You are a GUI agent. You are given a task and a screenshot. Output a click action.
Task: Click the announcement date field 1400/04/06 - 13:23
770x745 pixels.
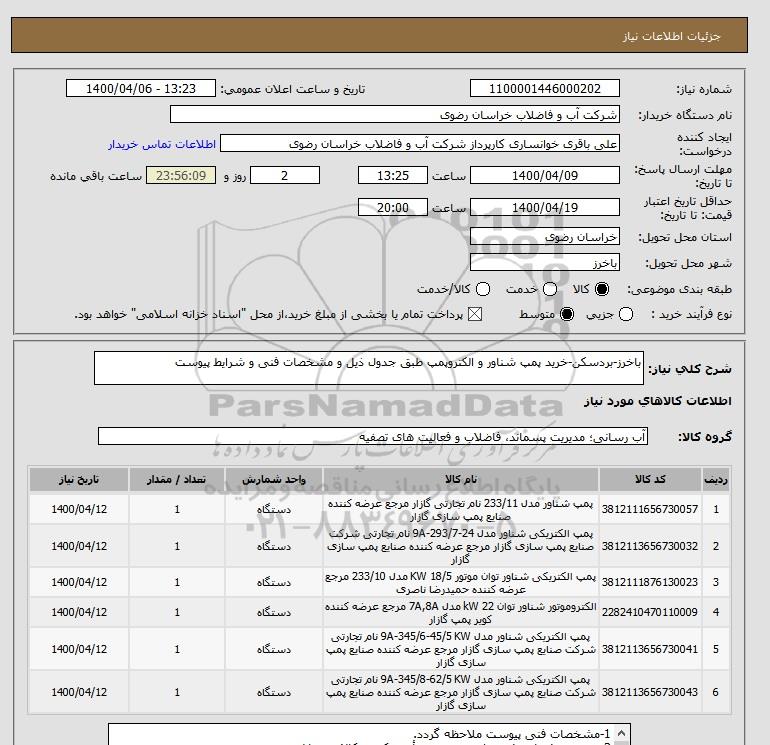coord(141,88)
